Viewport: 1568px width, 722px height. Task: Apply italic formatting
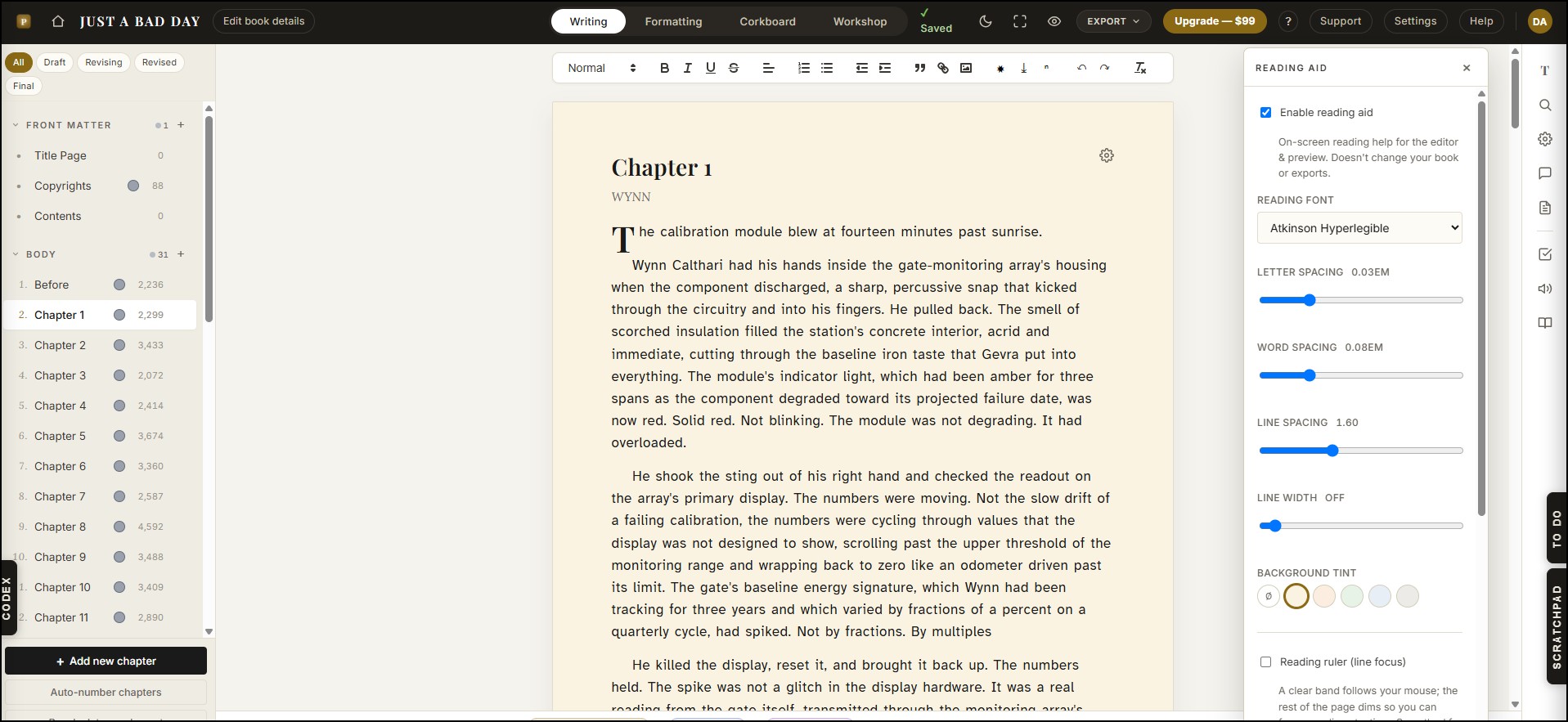(687, 68)
